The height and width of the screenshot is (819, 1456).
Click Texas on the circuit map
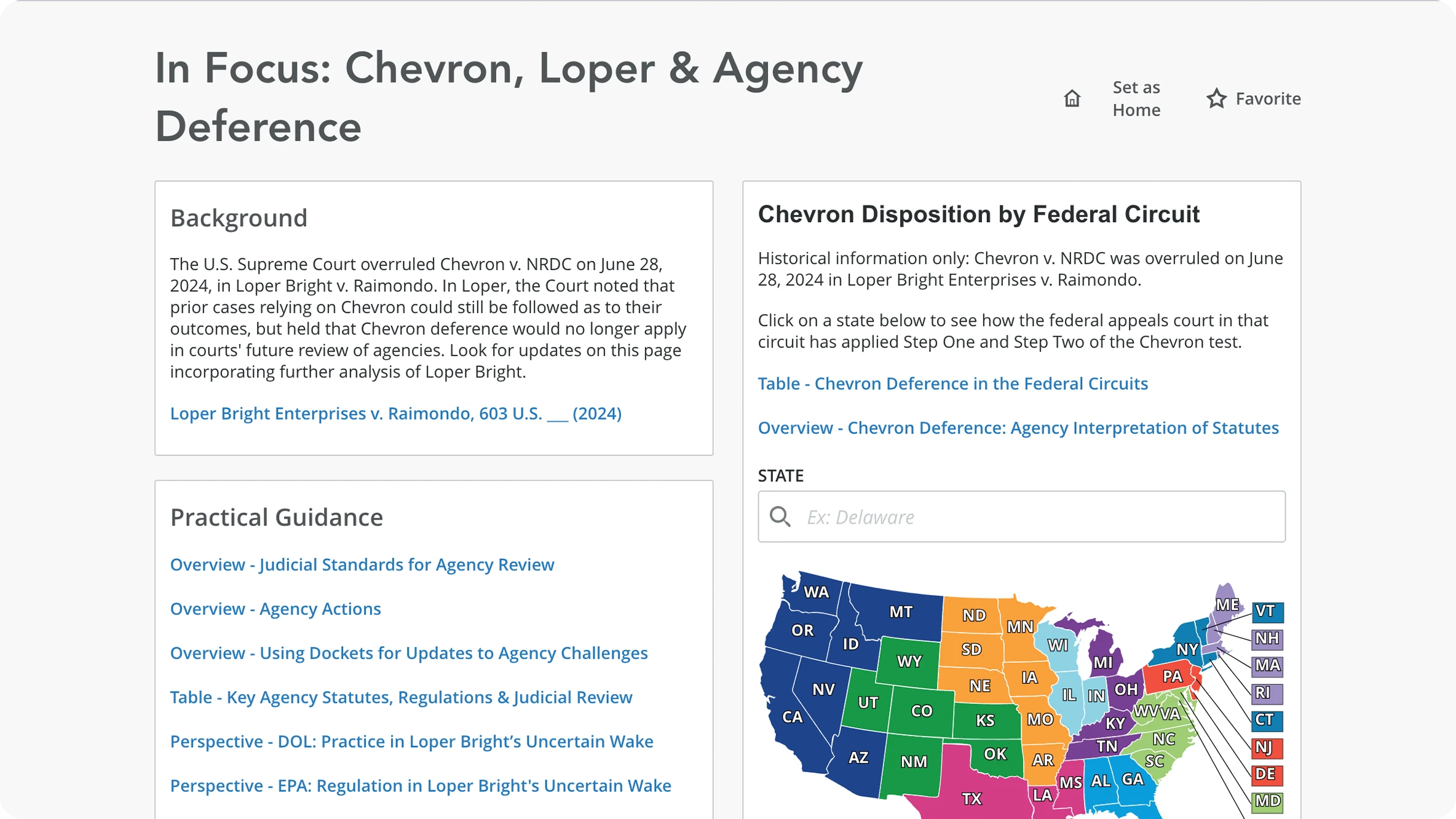(x=971, y=798)
